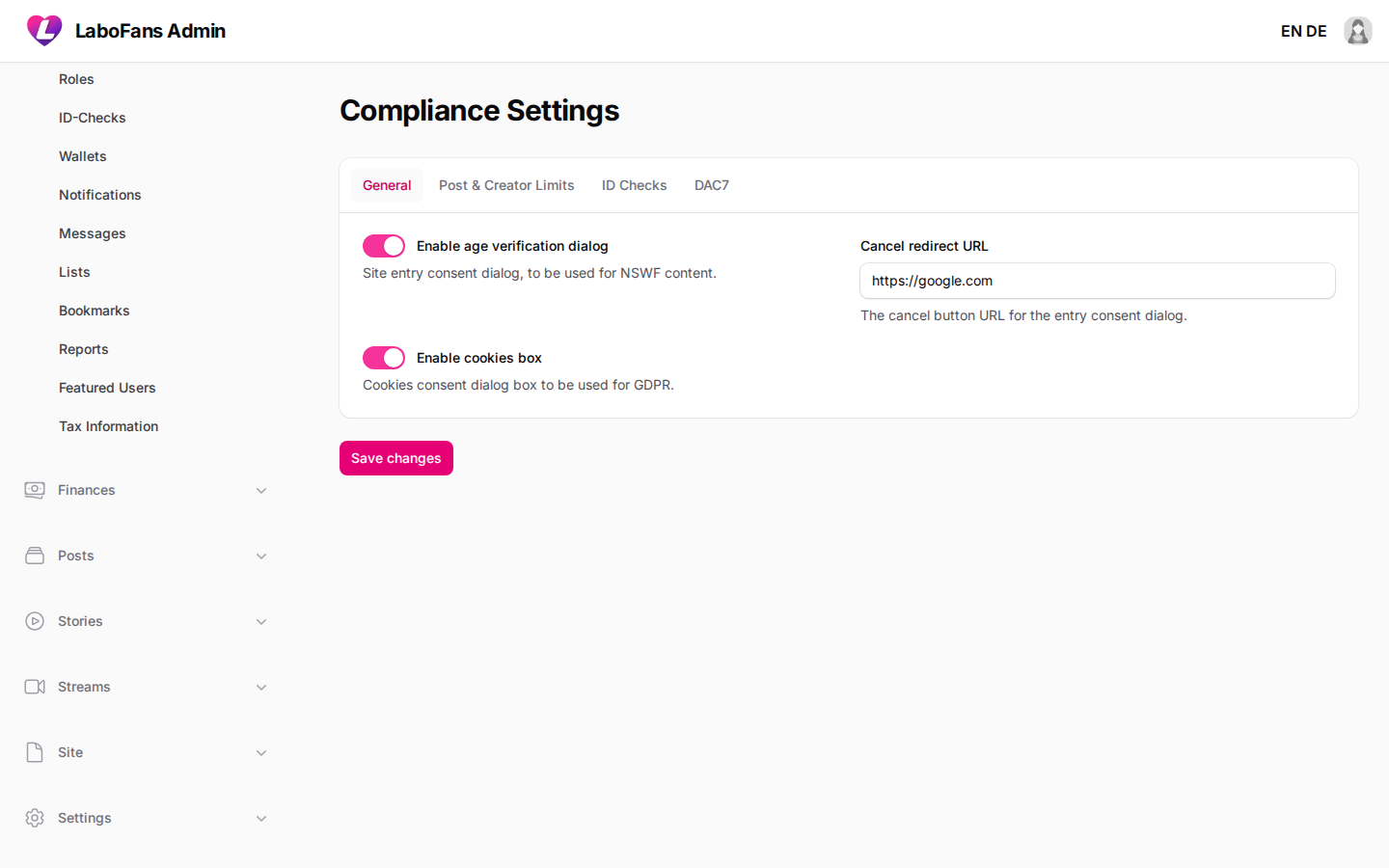Expand the Site chevron
The width and height of the screenshot is (1389, 868).
pyautogui.click(x=261, y=753)
